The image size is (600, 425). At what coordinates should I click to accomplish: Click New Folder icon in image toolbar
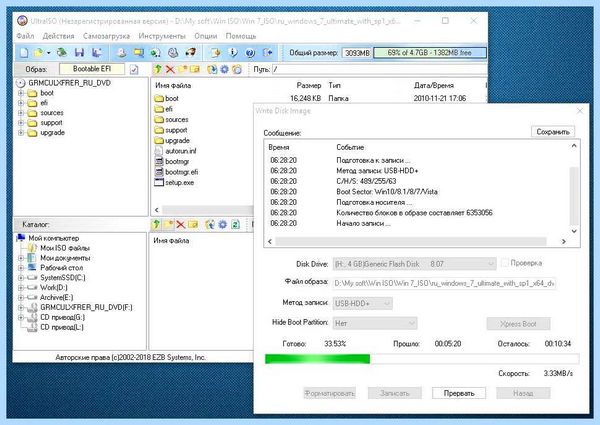(183, 69)
